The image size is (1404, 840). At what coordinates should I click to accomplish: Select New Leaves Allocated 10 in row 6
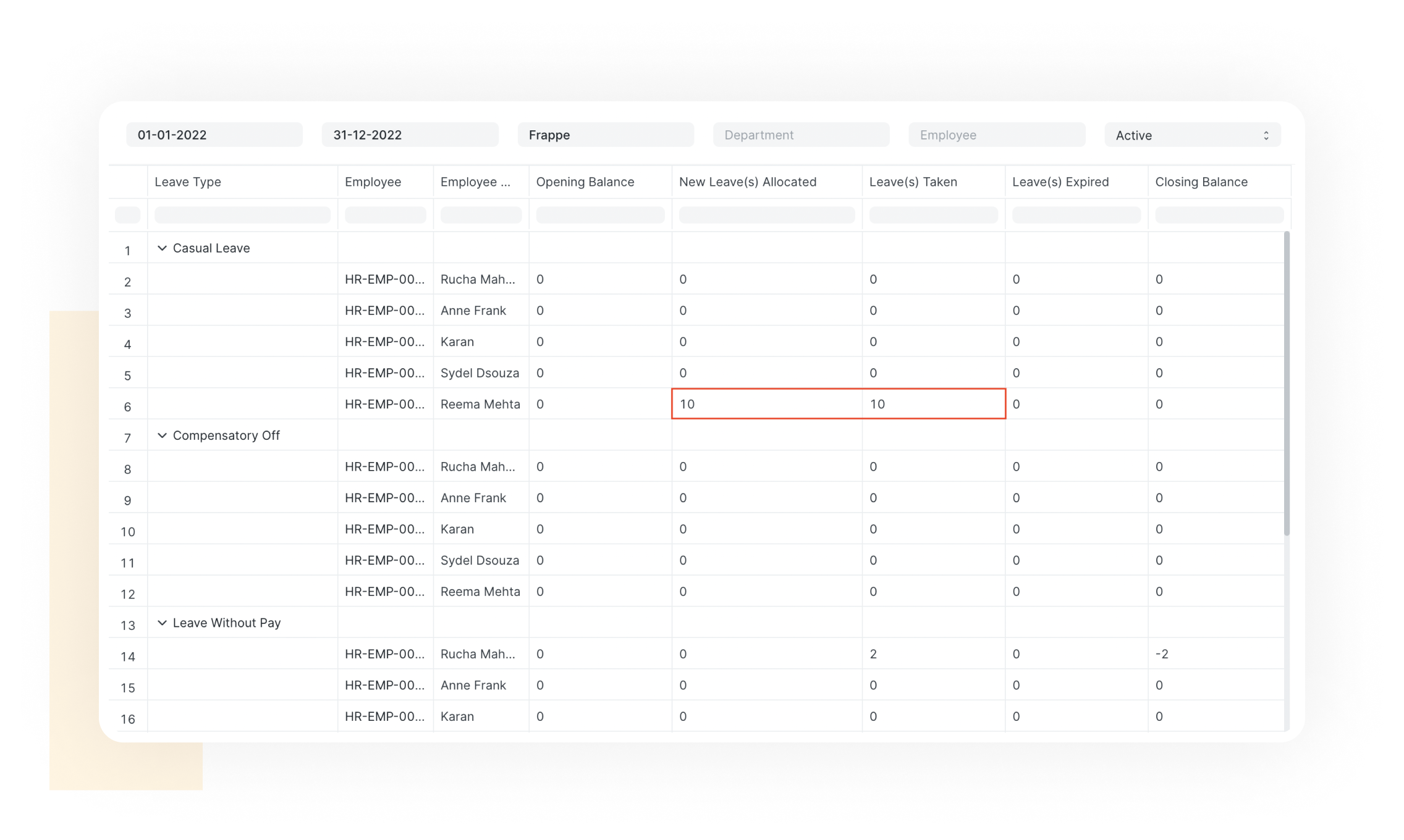pyautogui.click(x=767, y=404)
